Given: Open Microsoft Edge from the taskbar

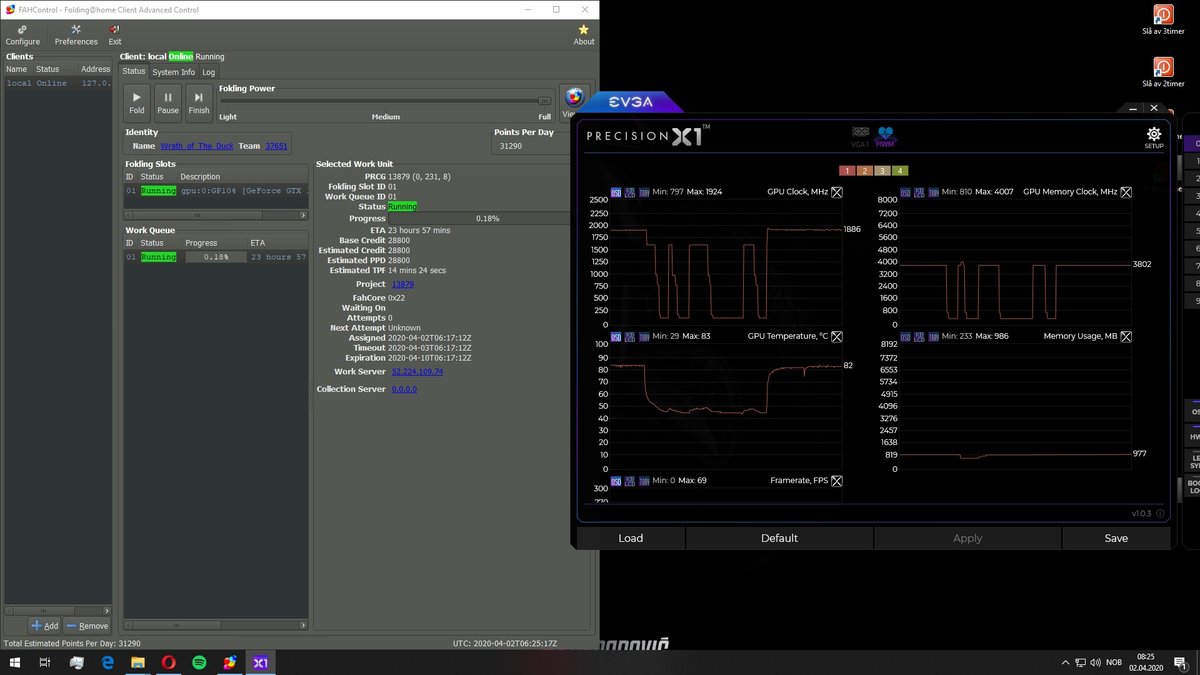Looking at the screenshot, I should tap(108, 663).
